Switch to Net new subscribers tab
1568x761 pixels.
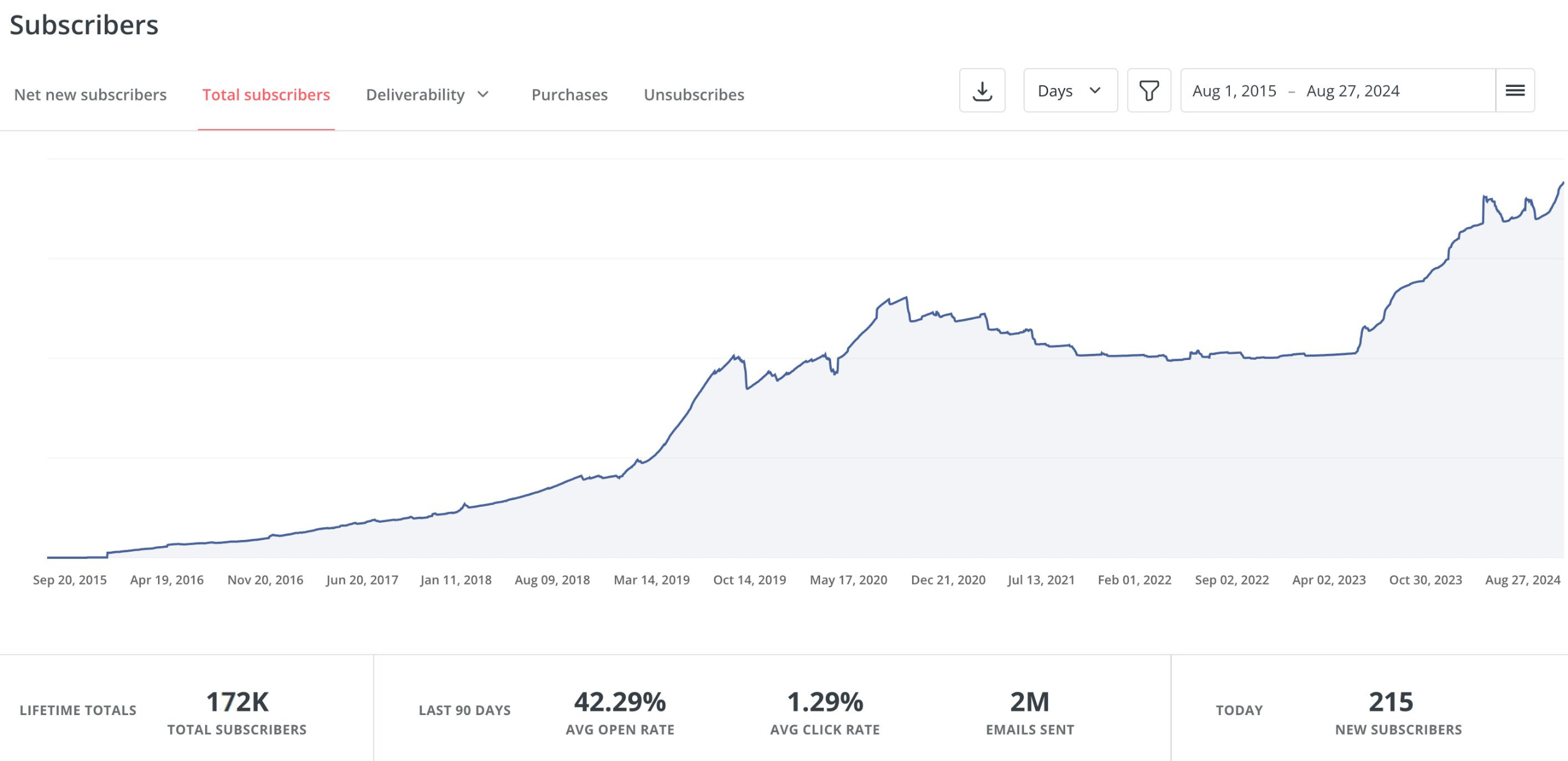pyautogui.click(x=90, y=94)
